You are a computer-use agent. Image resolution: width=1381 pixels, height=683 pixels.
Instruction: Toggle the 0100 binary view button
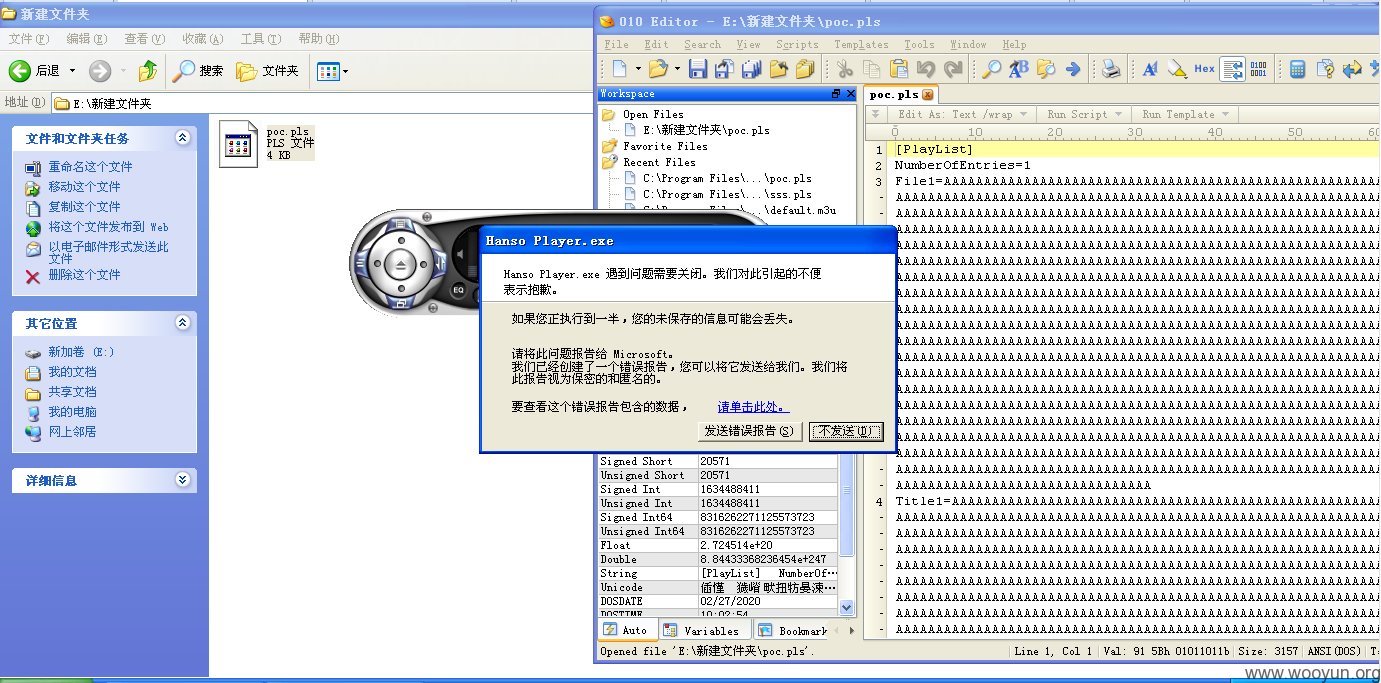pos(1258,69)
